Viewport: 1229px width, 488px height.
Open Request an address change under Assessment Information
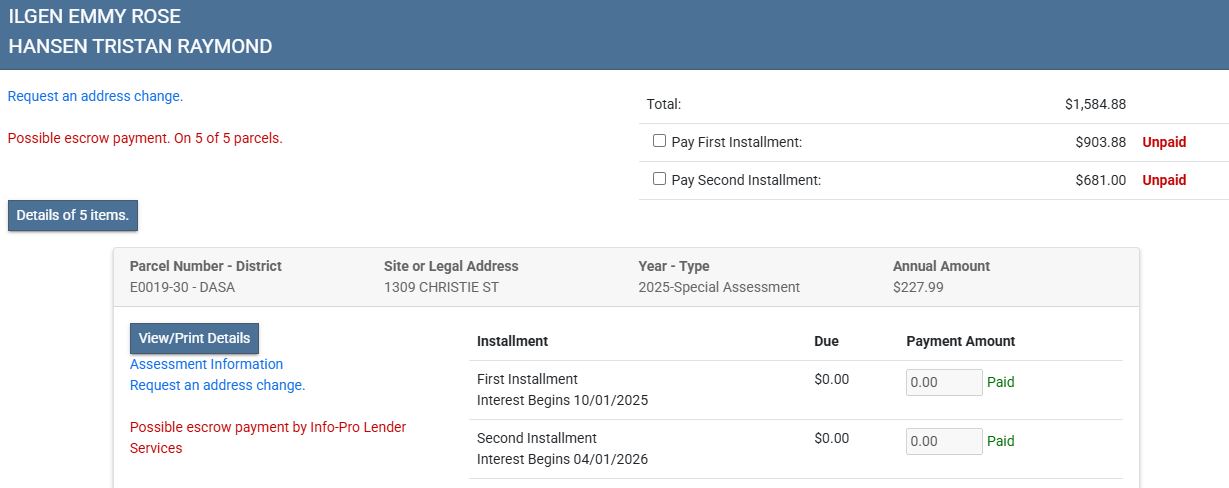point(217,385)
